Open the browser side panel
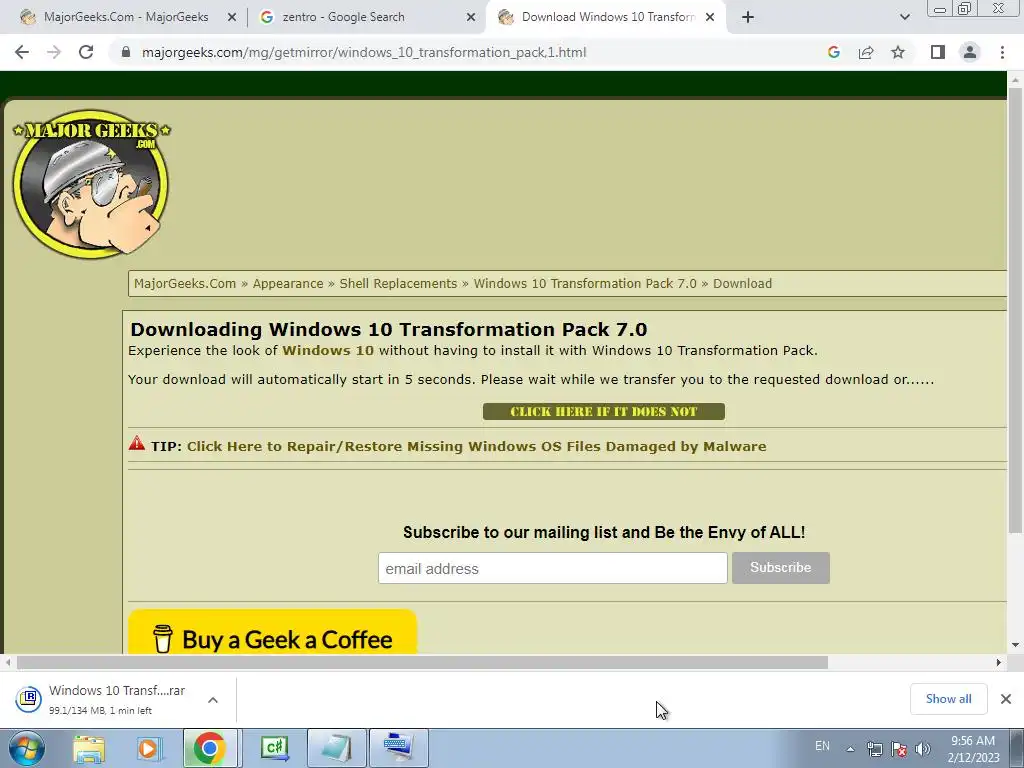Viewport: 1024px width, 768px height. click(938, 52)
